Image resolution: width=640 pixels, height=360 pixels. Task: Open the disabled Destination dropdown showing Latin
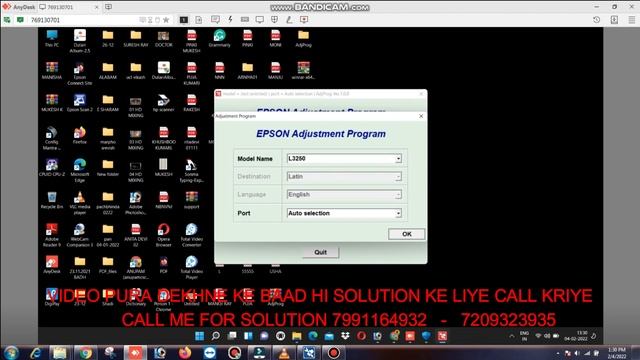(x=344, y=176)
